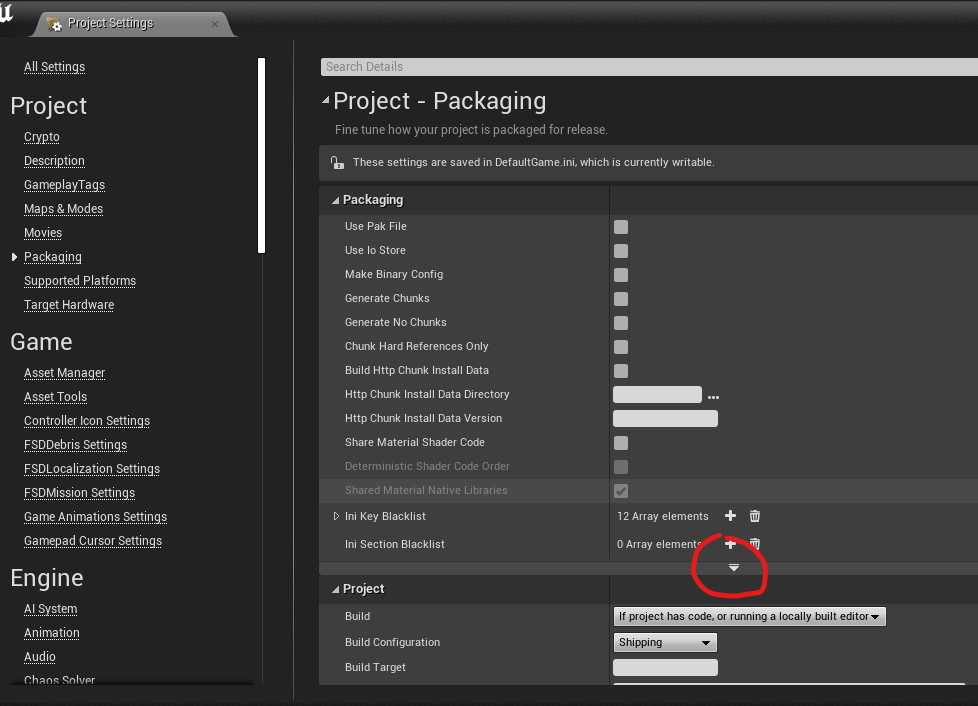Collapse the Project section header
The height and width of the screenshot is (706, 978).
(x=336, y=589)
